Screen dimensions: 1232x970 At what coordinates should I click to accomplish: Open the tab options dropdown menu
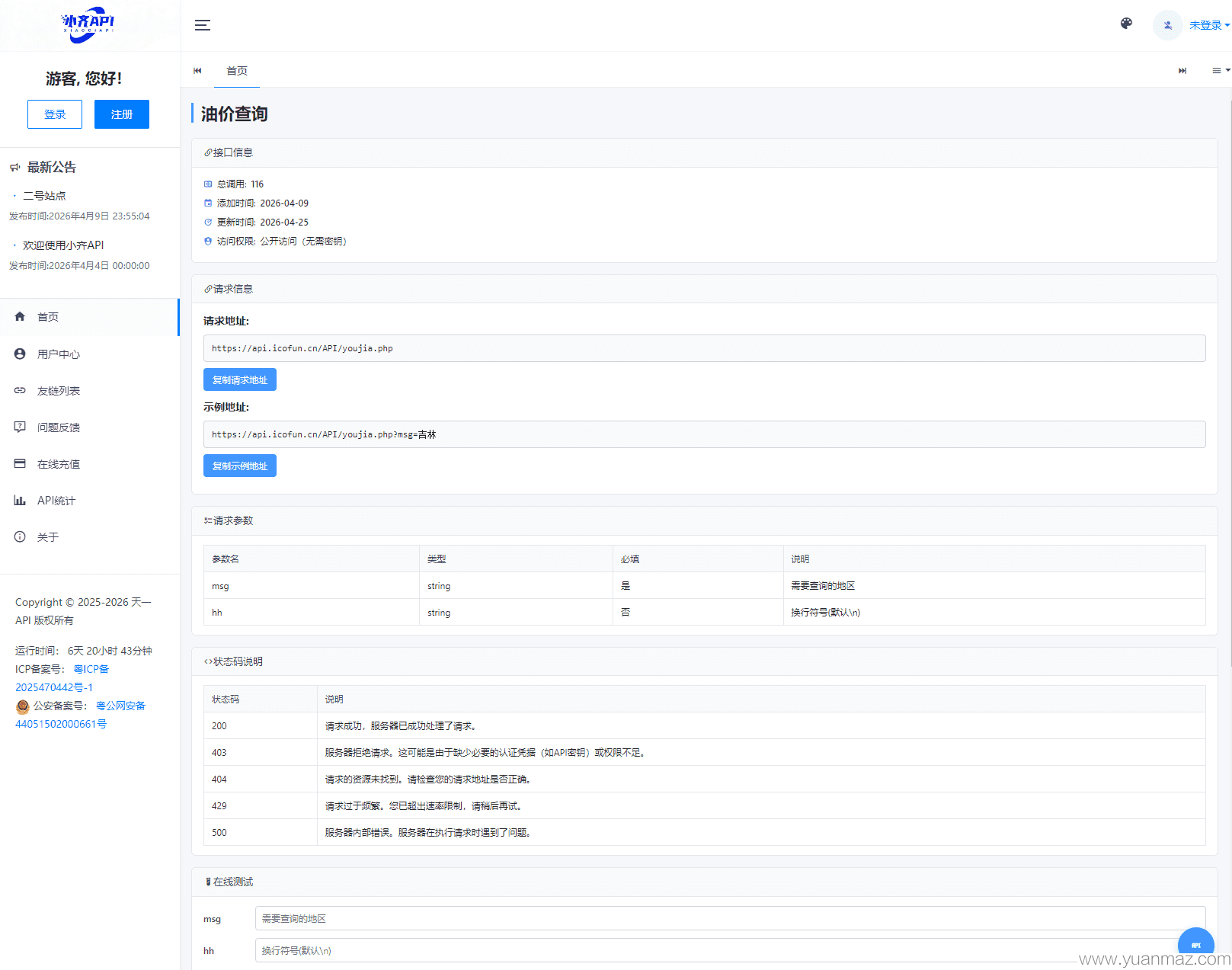point(1221,70)
